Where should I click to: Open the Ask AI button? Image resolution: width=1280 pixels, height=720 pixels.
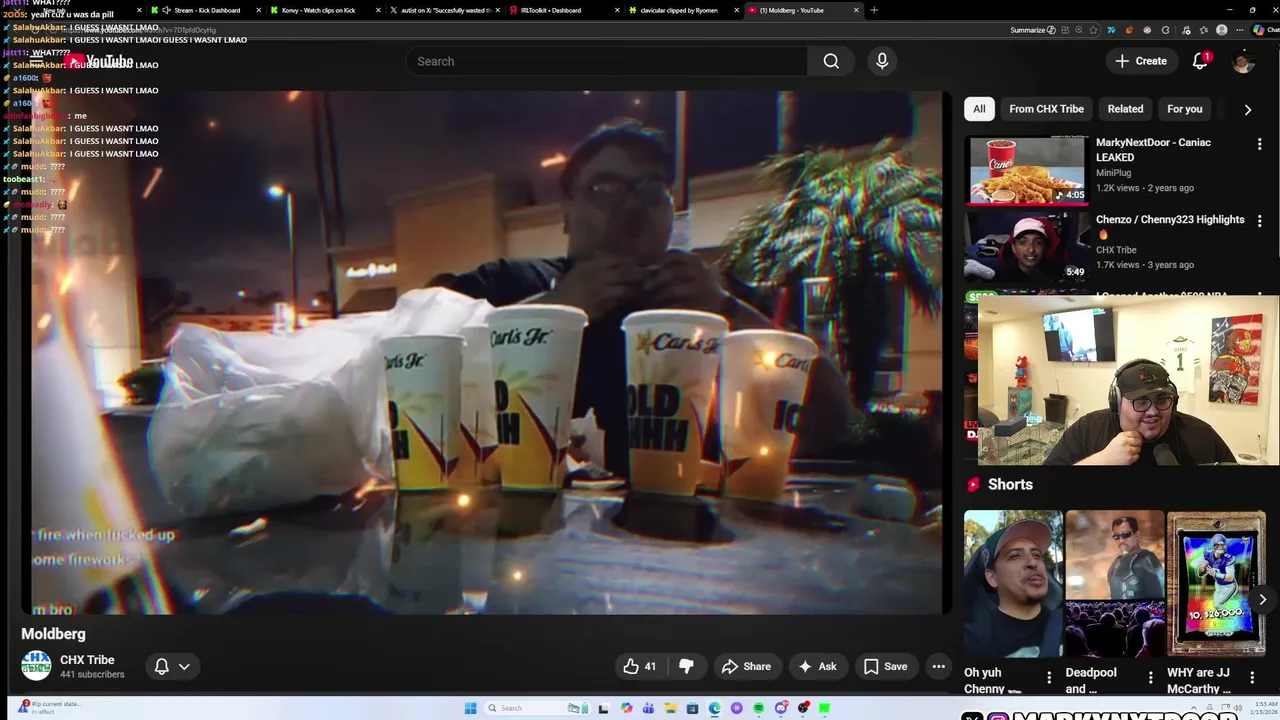coord(817,666)
